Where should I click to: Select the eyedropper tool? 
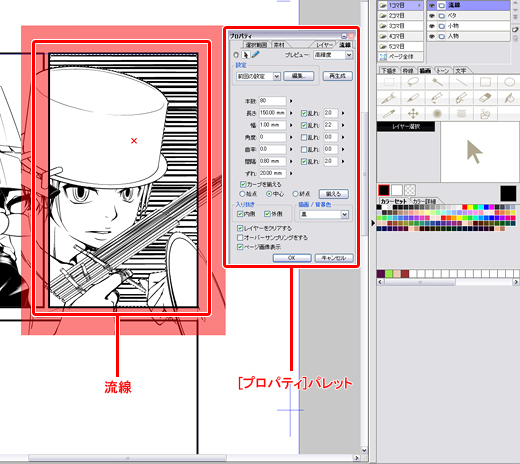tap(389, 114)
